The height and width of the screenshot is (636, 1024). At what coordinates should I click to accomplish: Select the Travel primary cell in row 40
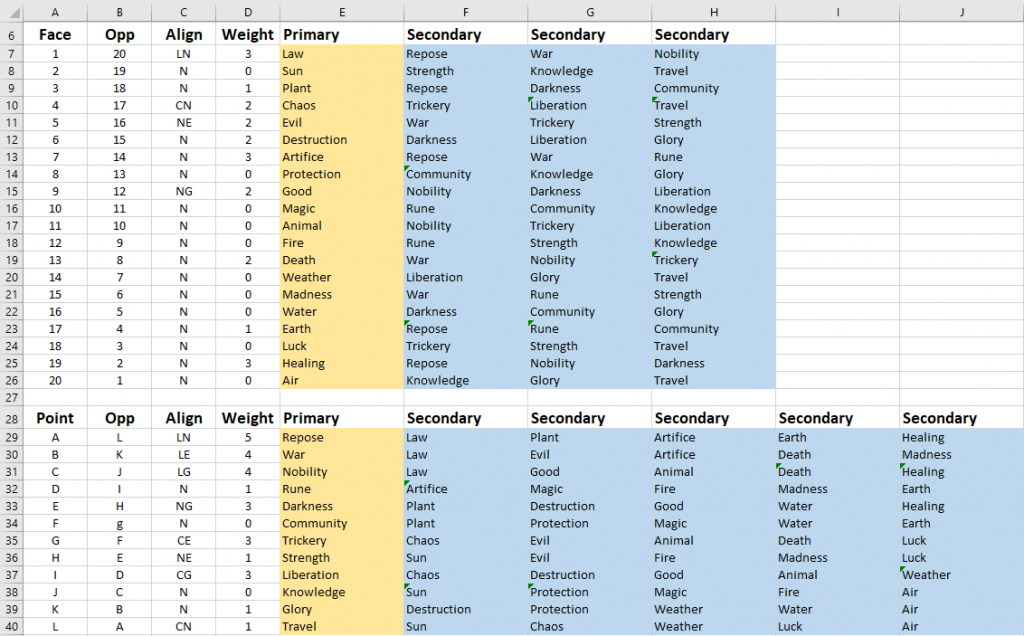pyautogui.click(x=342, y=627)
